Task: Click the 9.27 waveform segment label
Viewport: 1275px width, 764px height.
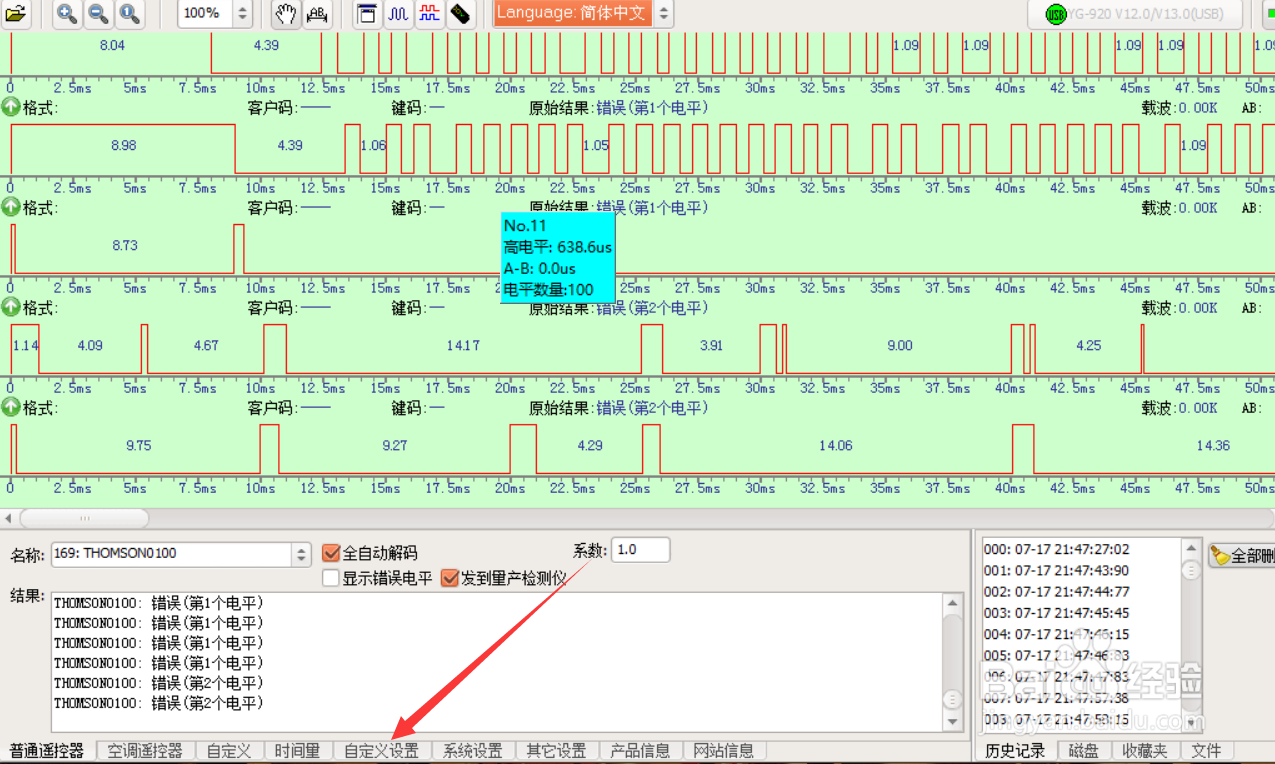Action: pyautogui.click(x=395, y=446)
